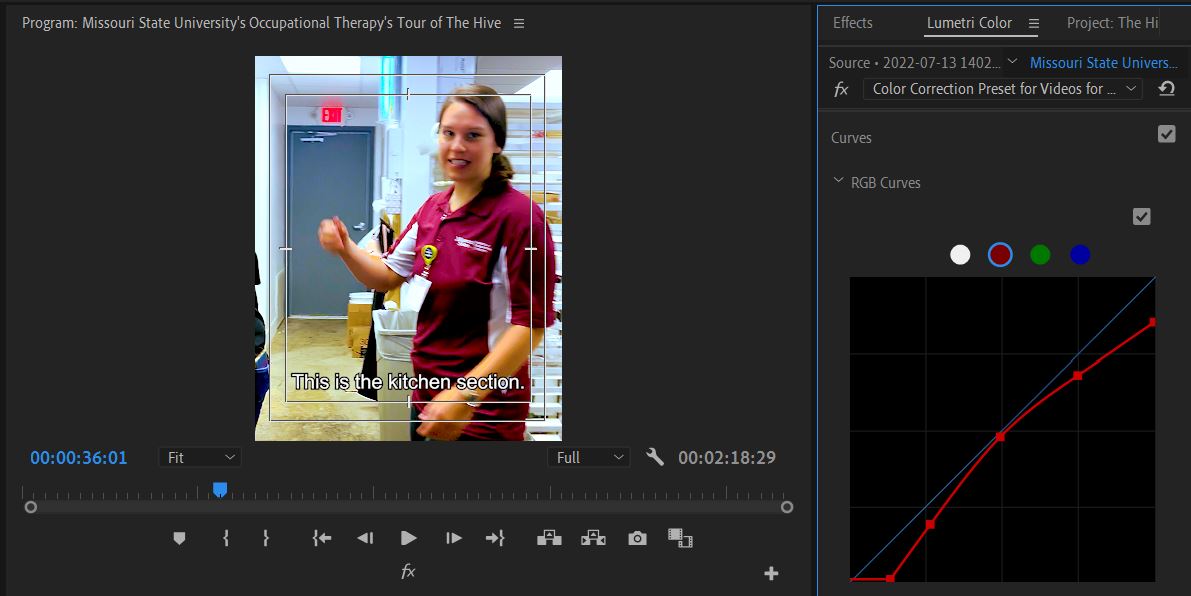Click the Lift button
The height and width of the screenshot is (596, 1191).
(x=549, y=538)
